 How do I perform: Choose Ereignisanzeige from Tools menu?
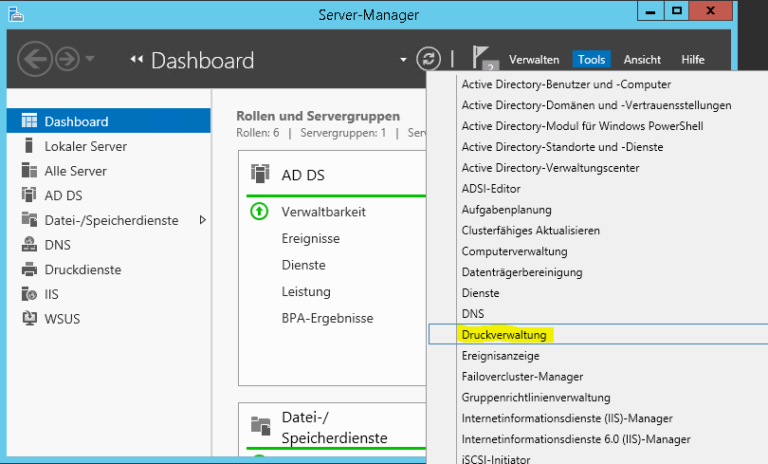500,356
